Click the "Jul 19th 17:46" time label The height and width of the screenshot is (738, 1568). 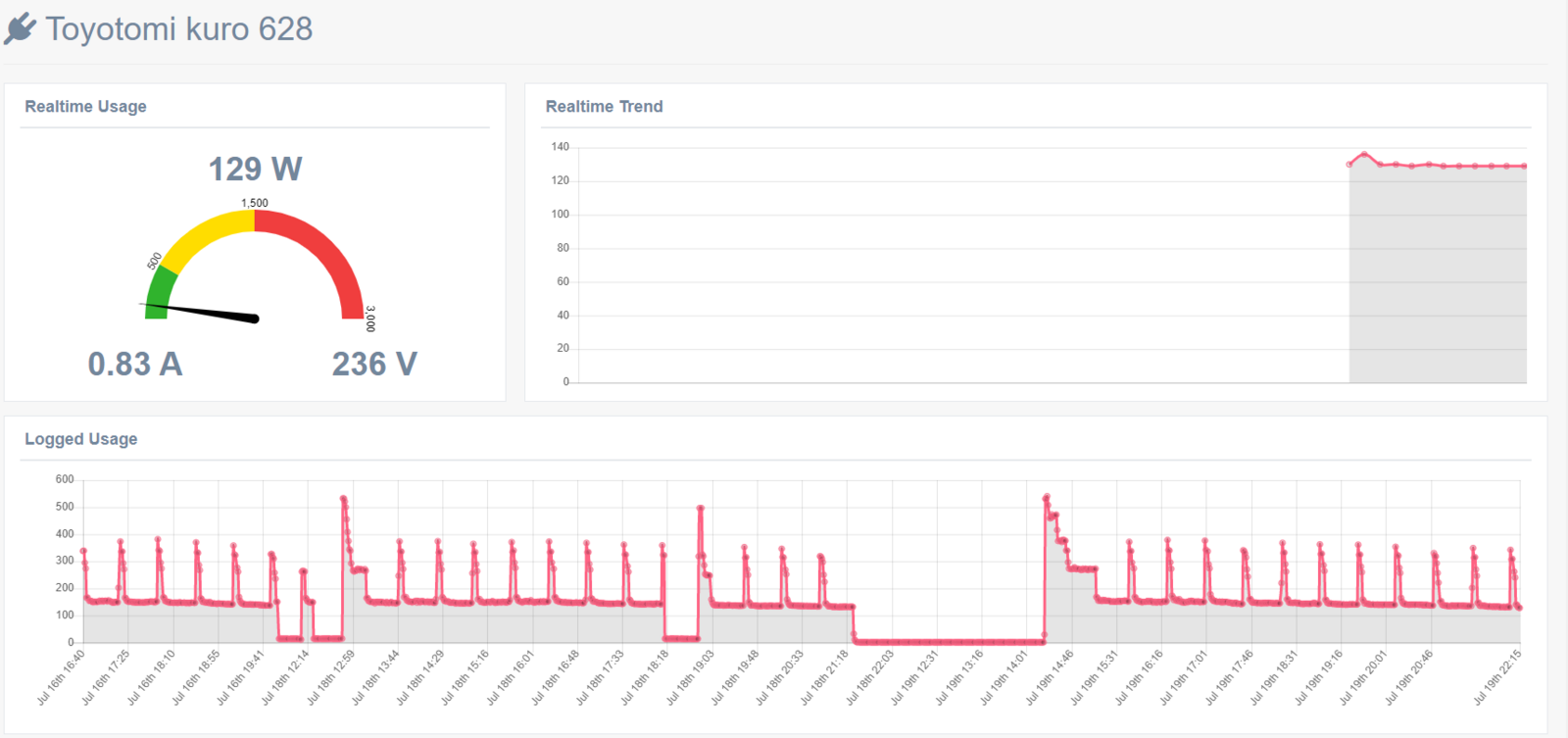[x=1229, y=677]
